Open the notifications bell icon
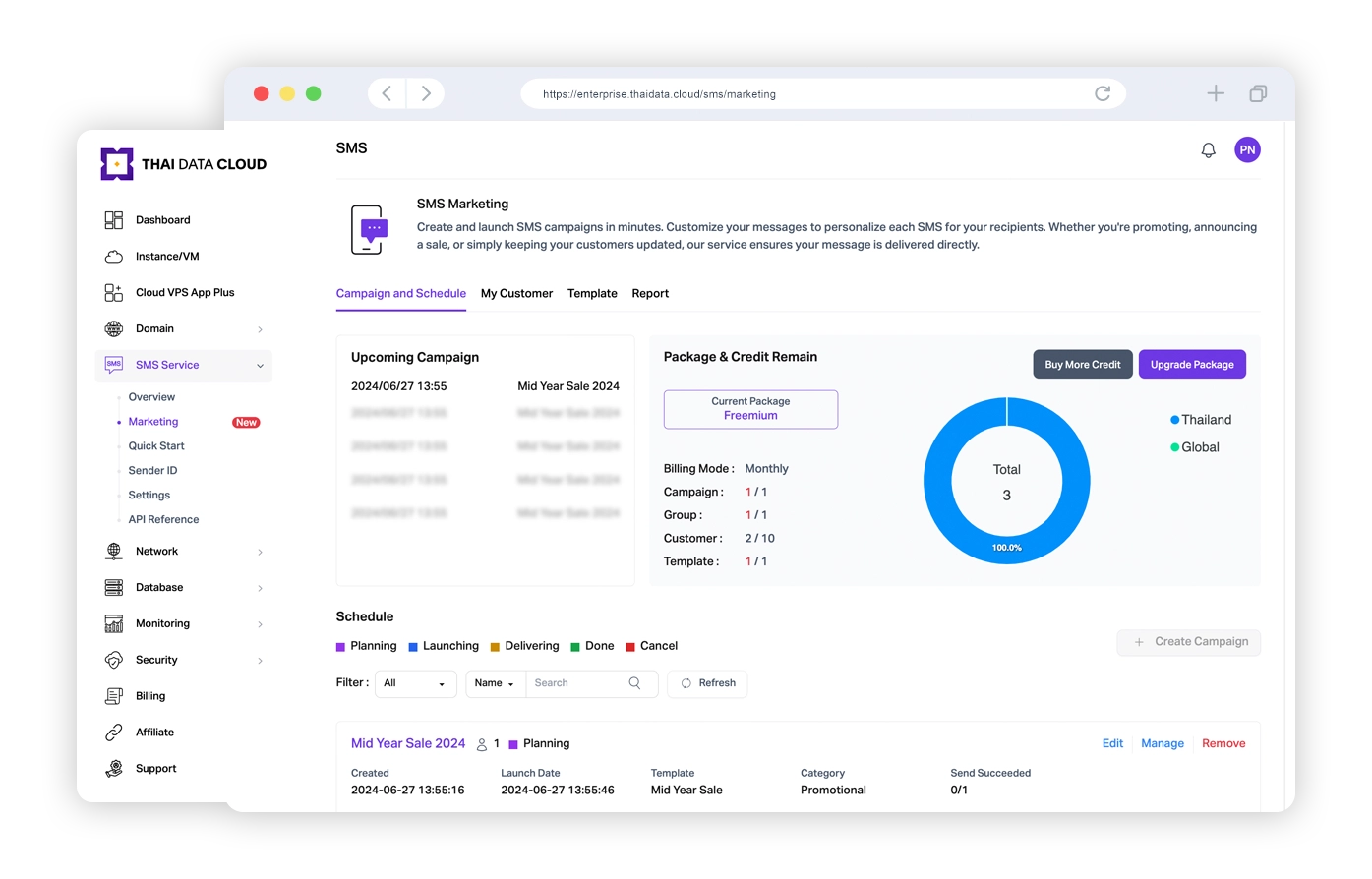1372x879 pixels. click(x=1208, y=150)
